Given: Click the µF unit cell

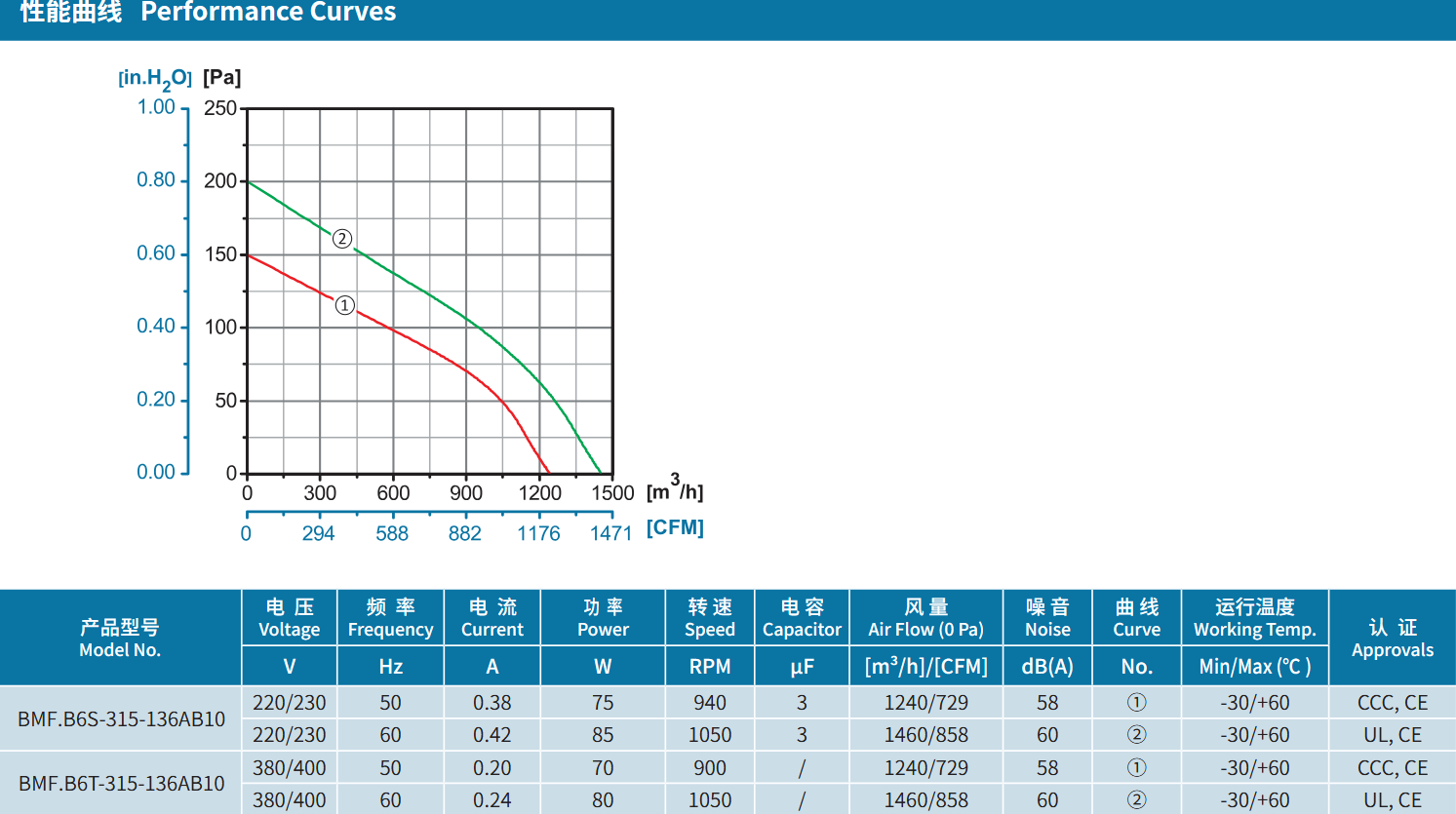Looking at the screenshot, I should click(802, 667).
